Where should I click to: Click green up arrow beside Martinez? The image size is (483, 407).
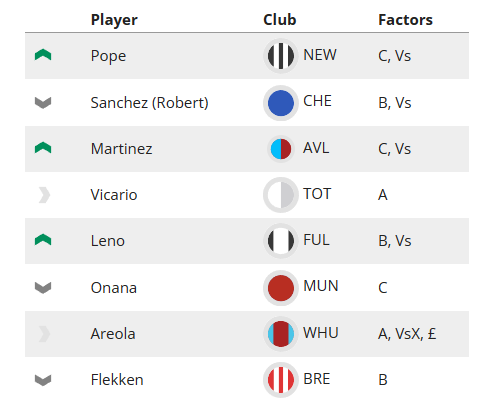[43, 148]
